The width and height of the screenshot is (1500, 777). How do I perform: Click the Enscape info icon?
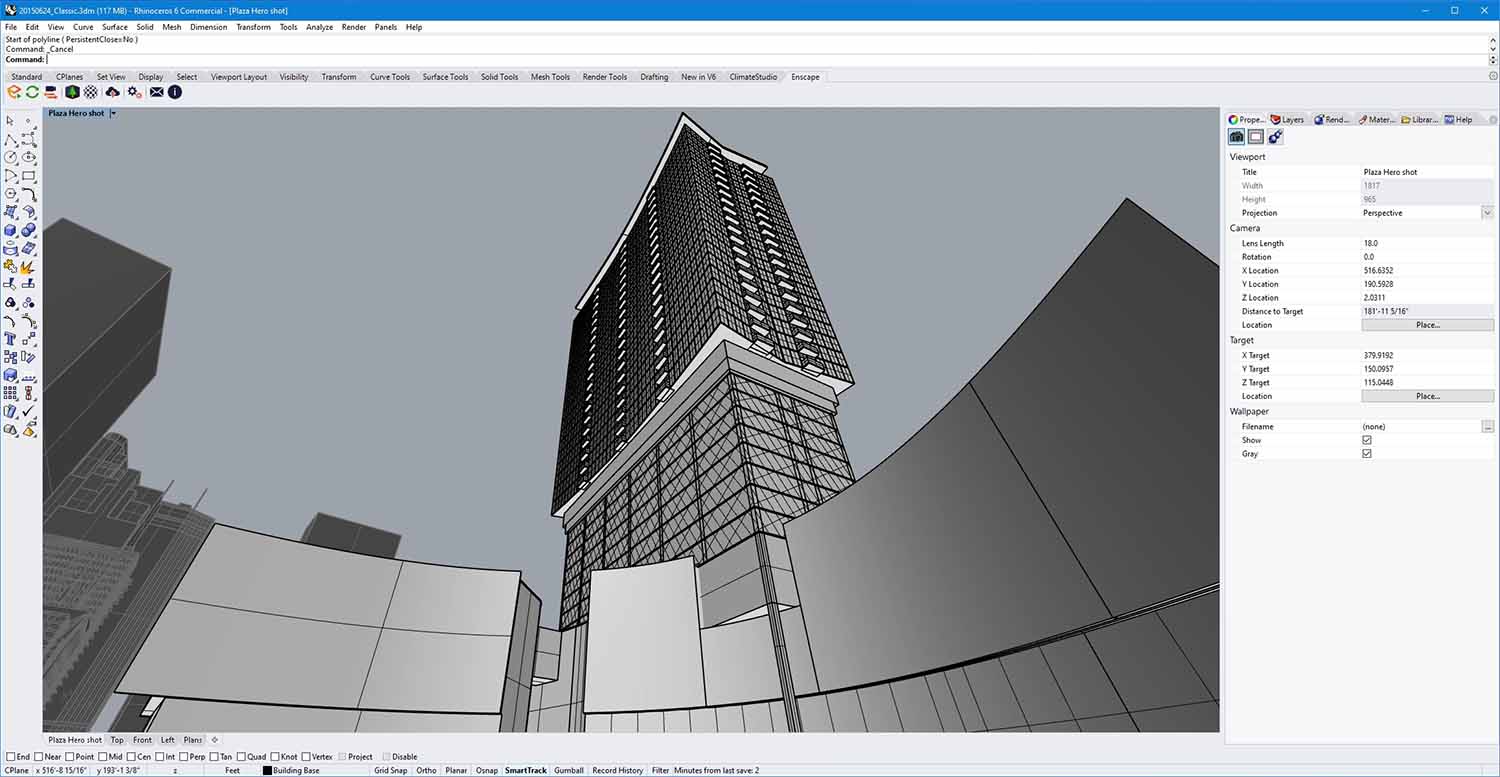click(x=175, y=91)
